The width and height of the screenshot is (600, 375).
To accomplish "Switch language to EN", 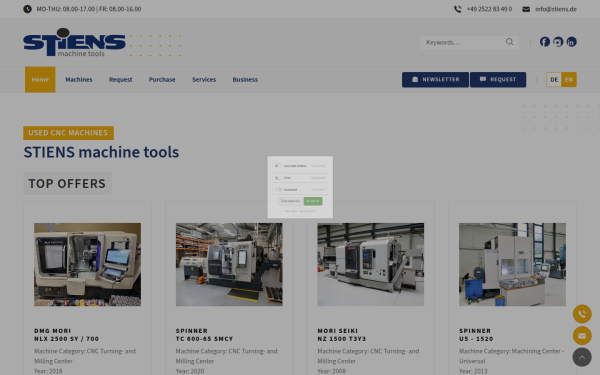I will coord(569,80).
